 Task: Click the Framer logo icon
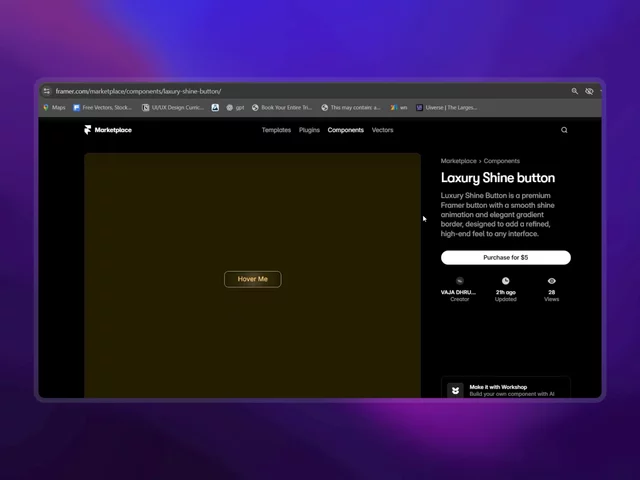click(x=87, y=130)
